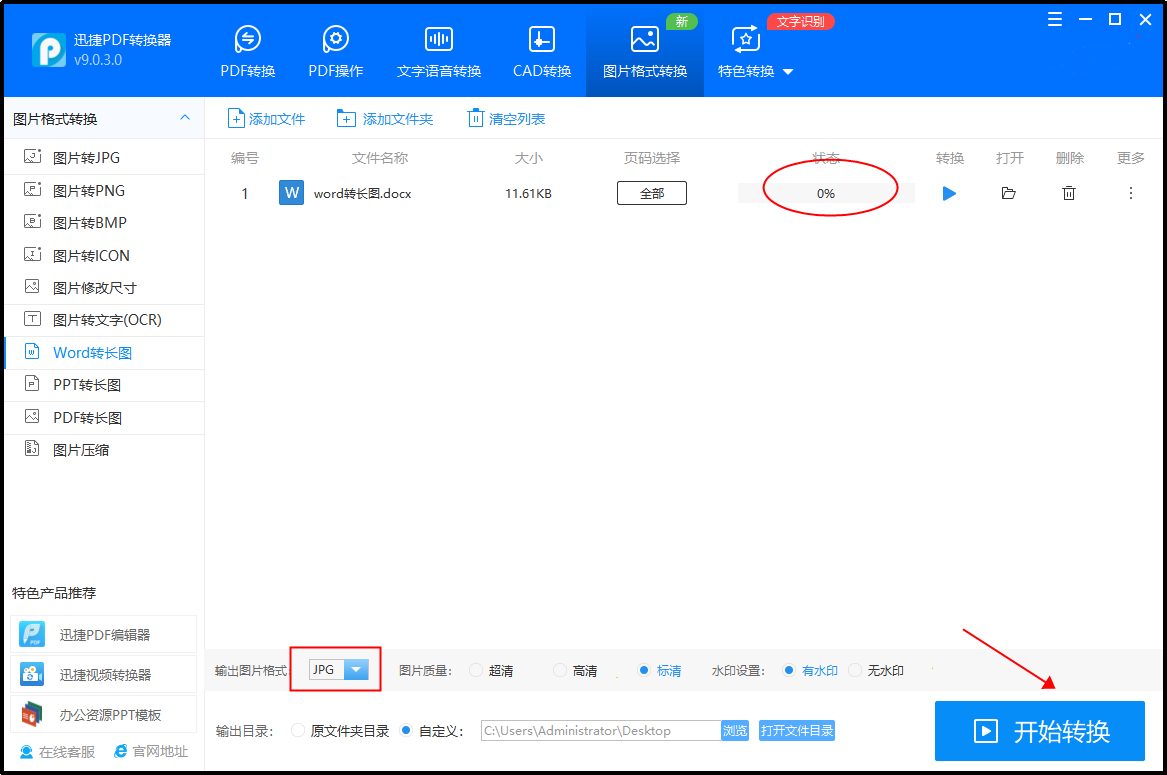
Task: Click the 开始转换 button
Action: coord(1040,731)
